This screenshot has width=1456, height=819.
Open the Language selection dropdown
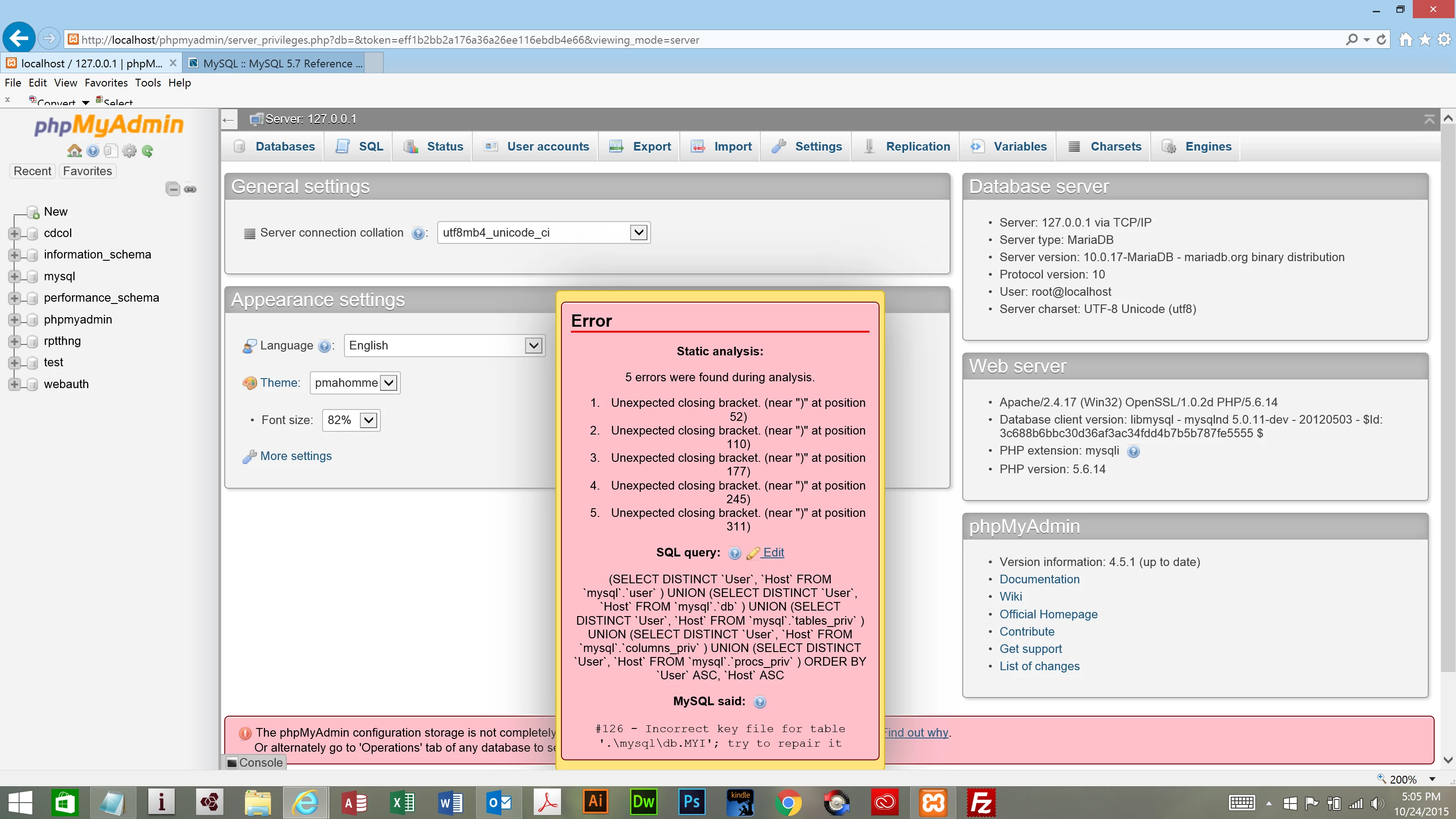click(533, 345)
